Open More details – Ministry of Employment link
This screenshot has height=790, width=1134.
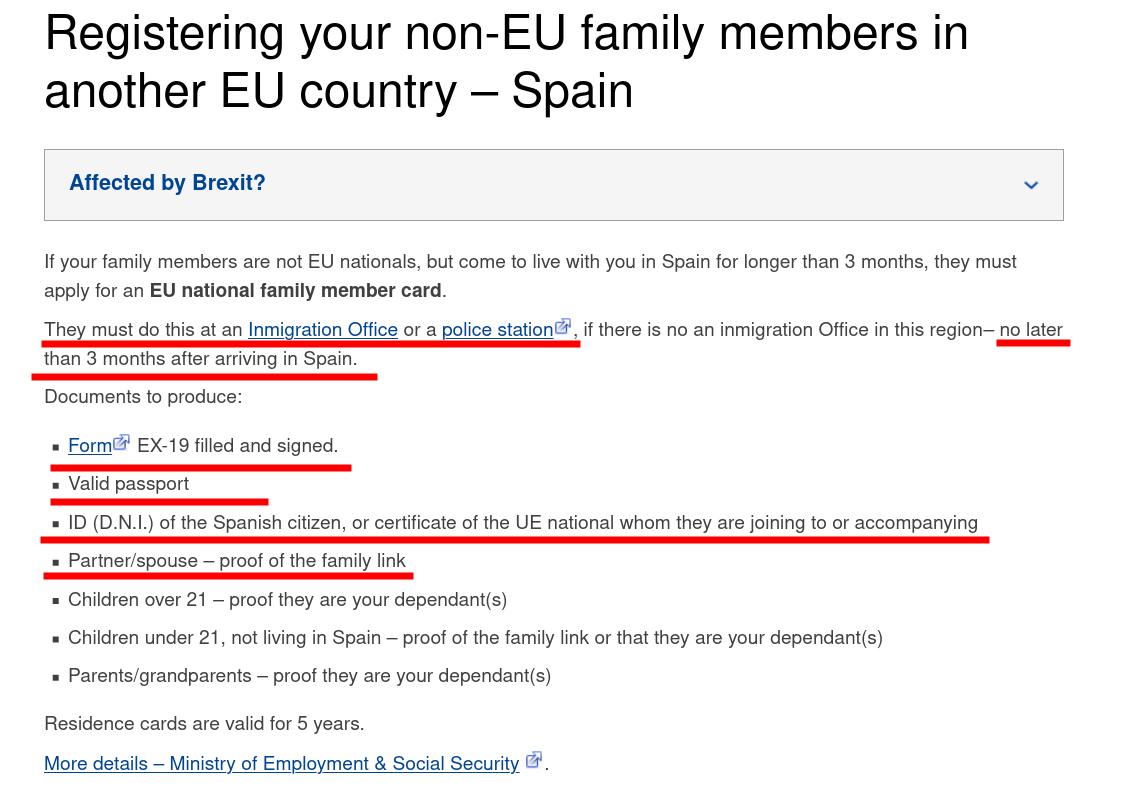[x=282, y=763]
